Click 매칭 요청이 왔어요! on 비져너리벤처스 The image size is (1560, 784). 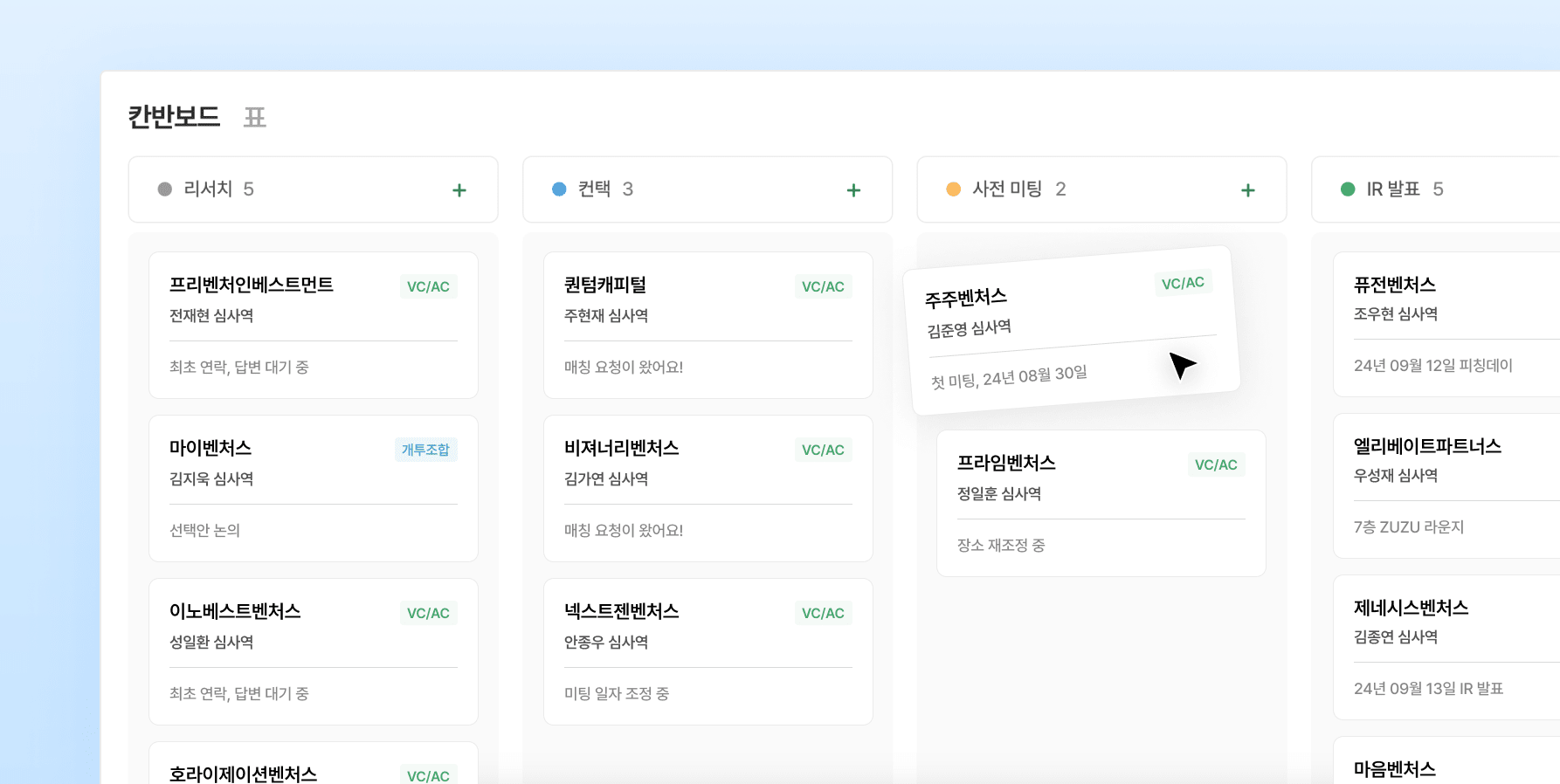click(x=624, y=531)
